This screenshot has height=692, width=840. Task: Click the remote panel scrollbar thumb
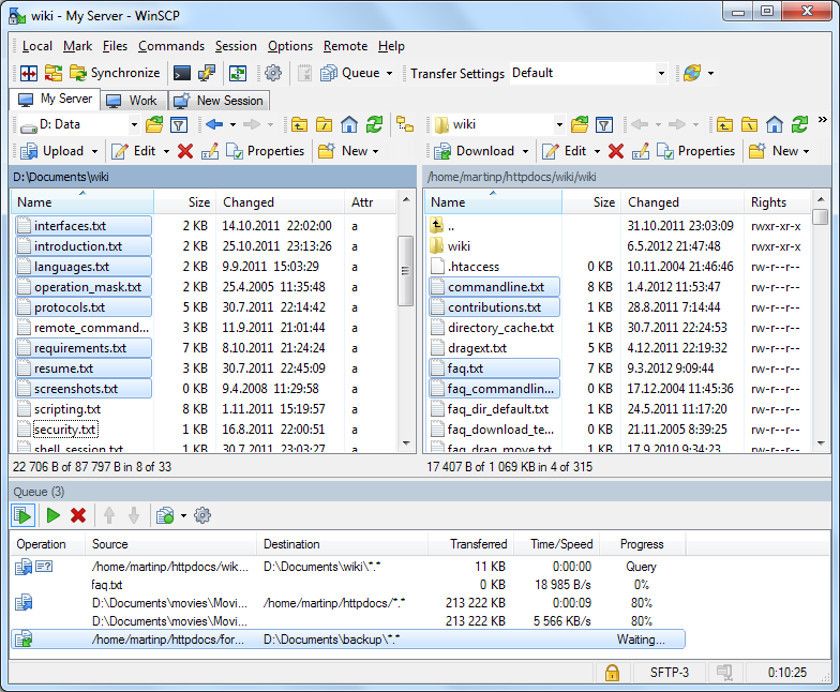point(820,216)
